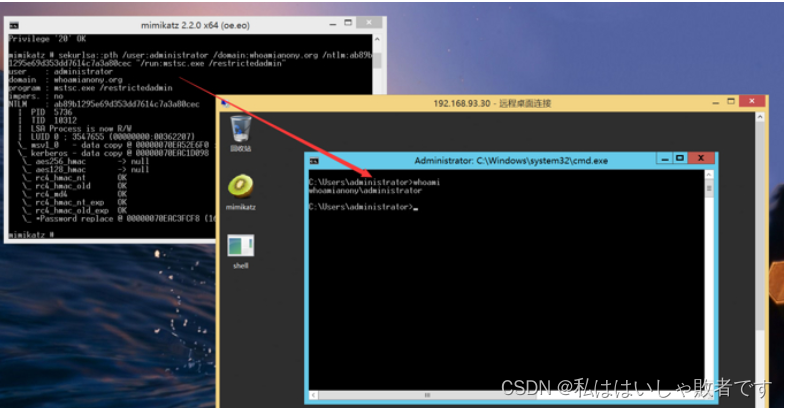Click the 'TID 10312' line in mimikatz

53,121
